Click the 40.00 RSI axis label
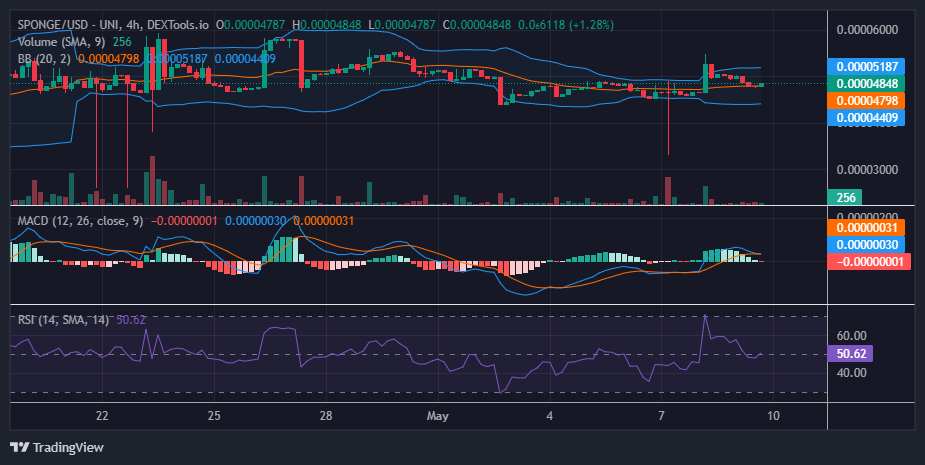925x465 pixels. coord(851,372)
